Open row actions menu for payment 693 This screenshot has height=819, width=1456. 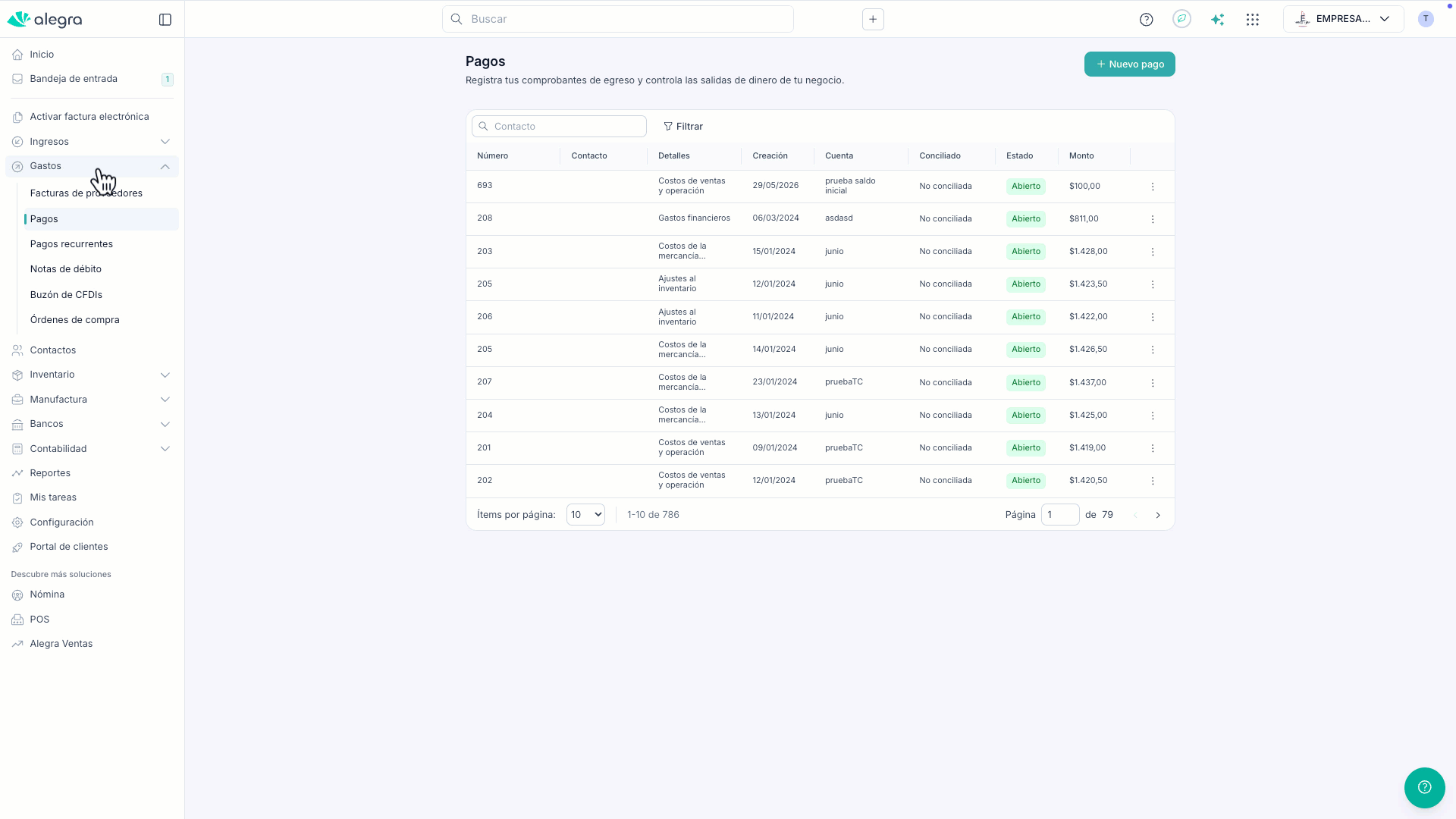(x=1153, y=187)
